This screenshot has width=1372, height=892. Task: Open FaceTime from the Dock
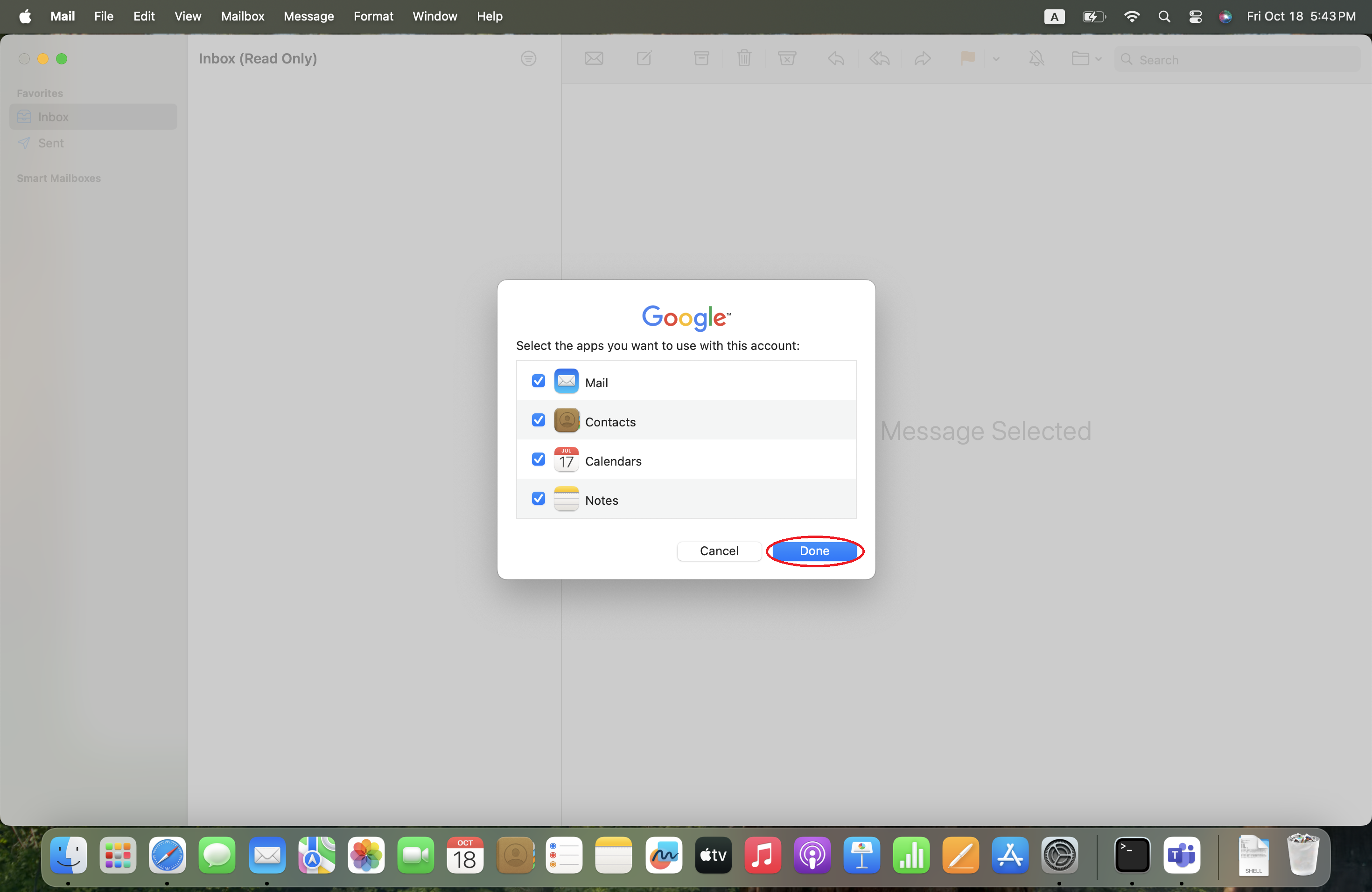(x=415, y=855)
